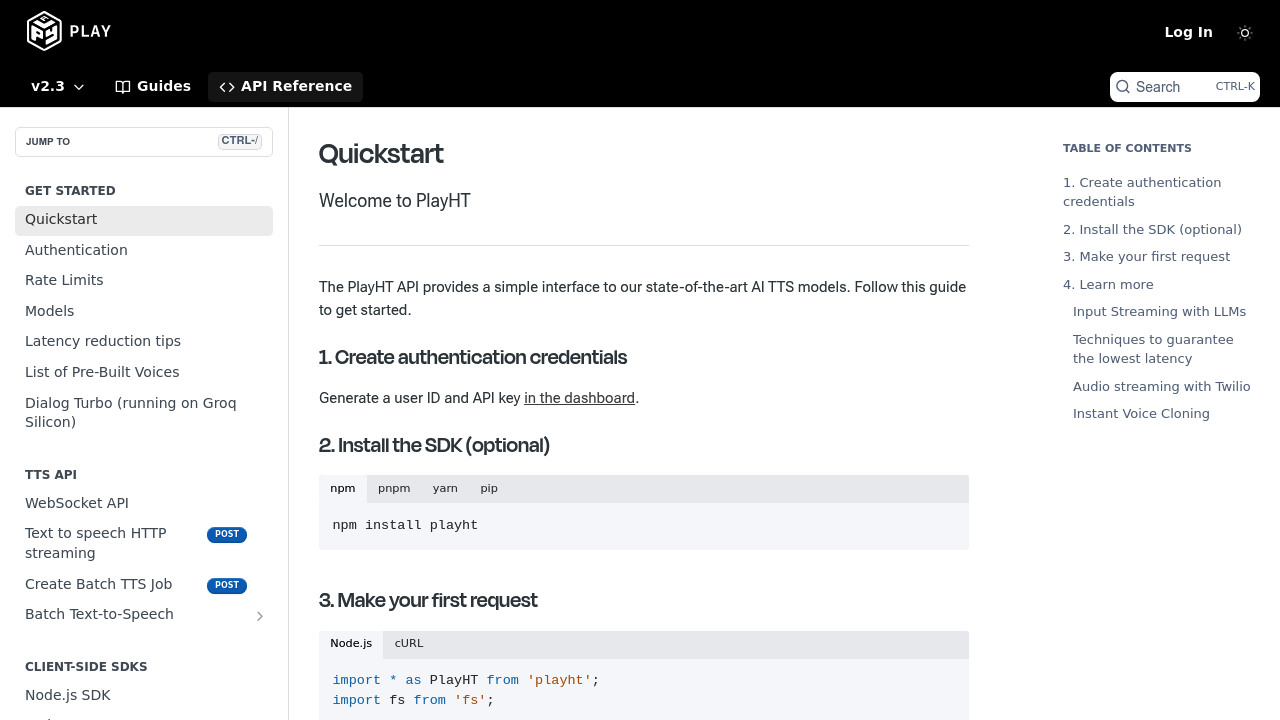
Task: Select the API Reference code icon tab
Action: (227, 87)
